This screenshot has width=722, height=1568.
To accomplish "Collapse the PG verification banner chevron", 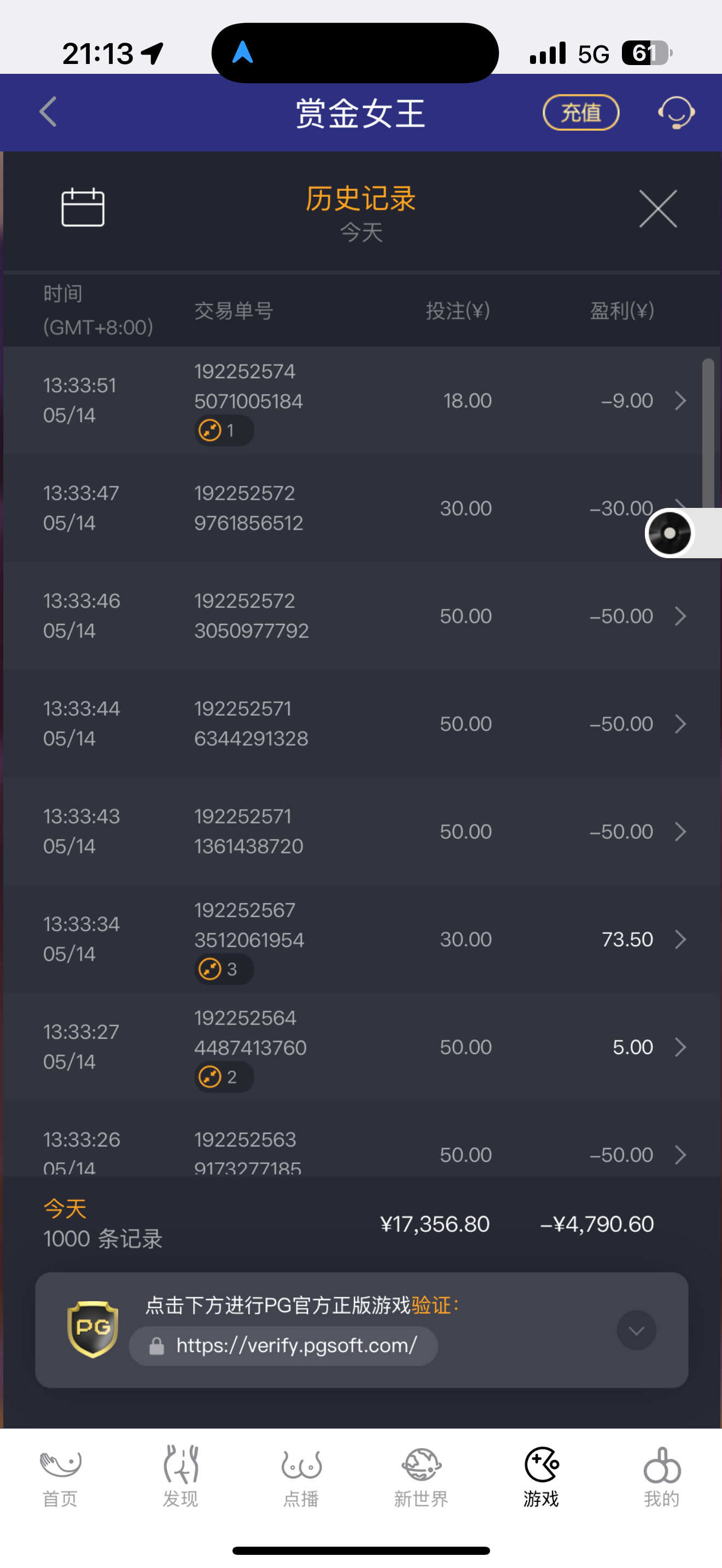I will click(x=636, y=1330).
